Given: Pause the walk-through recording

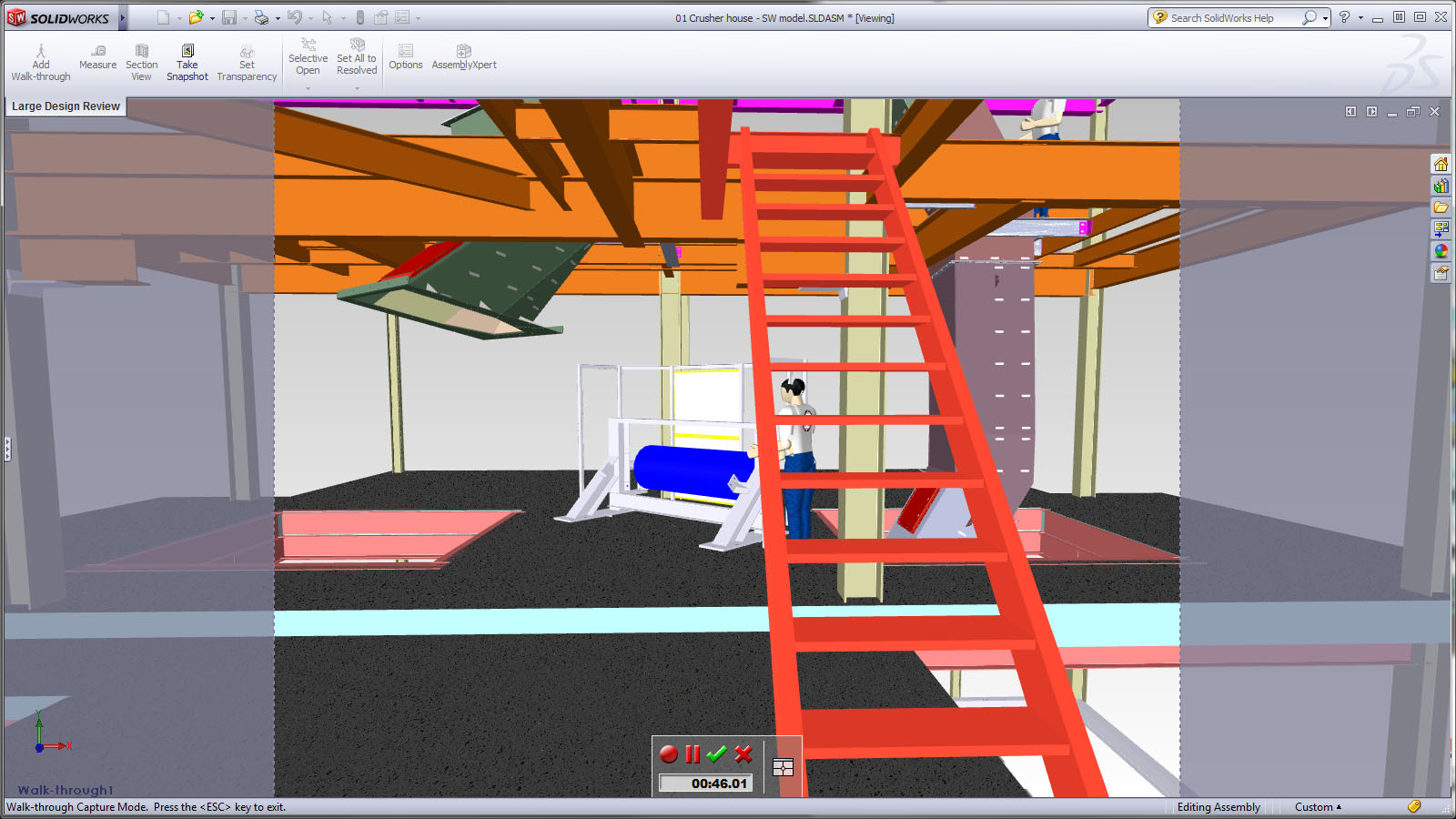Looking at the screenshot, I should tap(693, 753).
